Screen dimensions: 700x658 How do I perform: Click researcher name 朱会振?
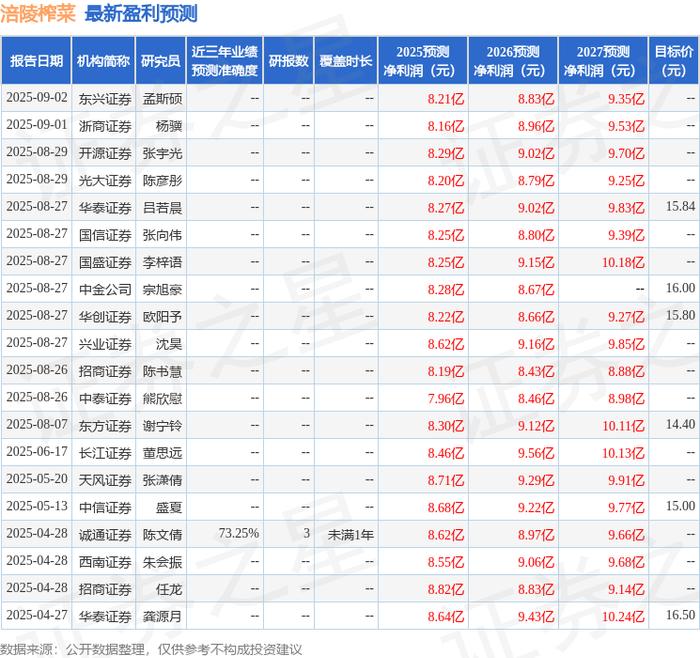(162, 562)
